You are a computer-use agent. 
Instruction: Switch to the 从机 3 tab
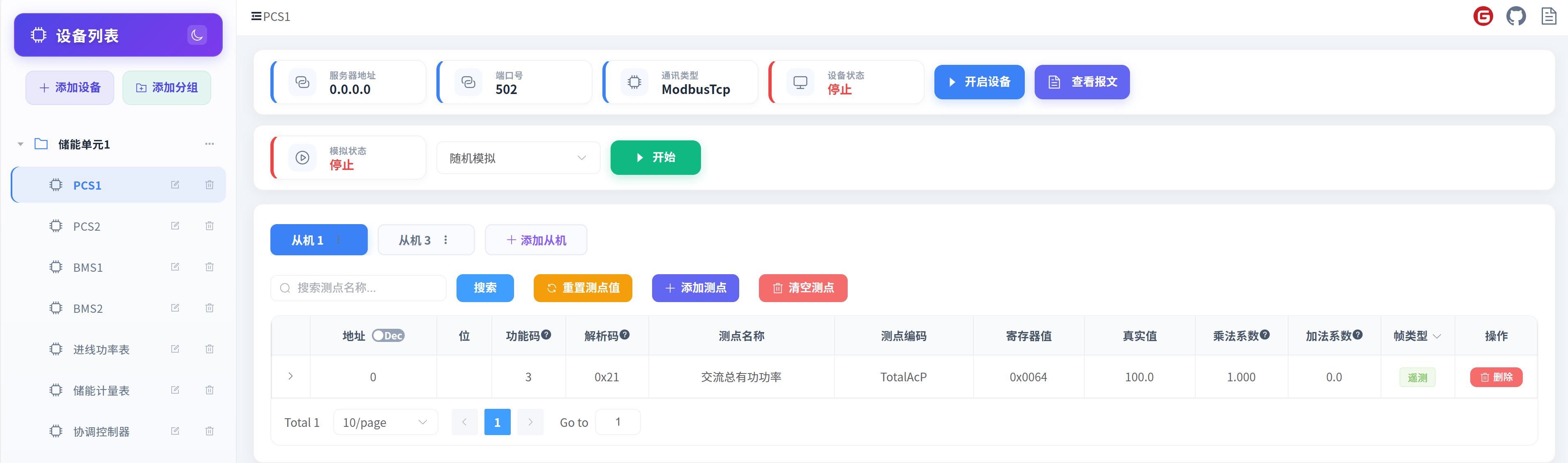(415, 240)
